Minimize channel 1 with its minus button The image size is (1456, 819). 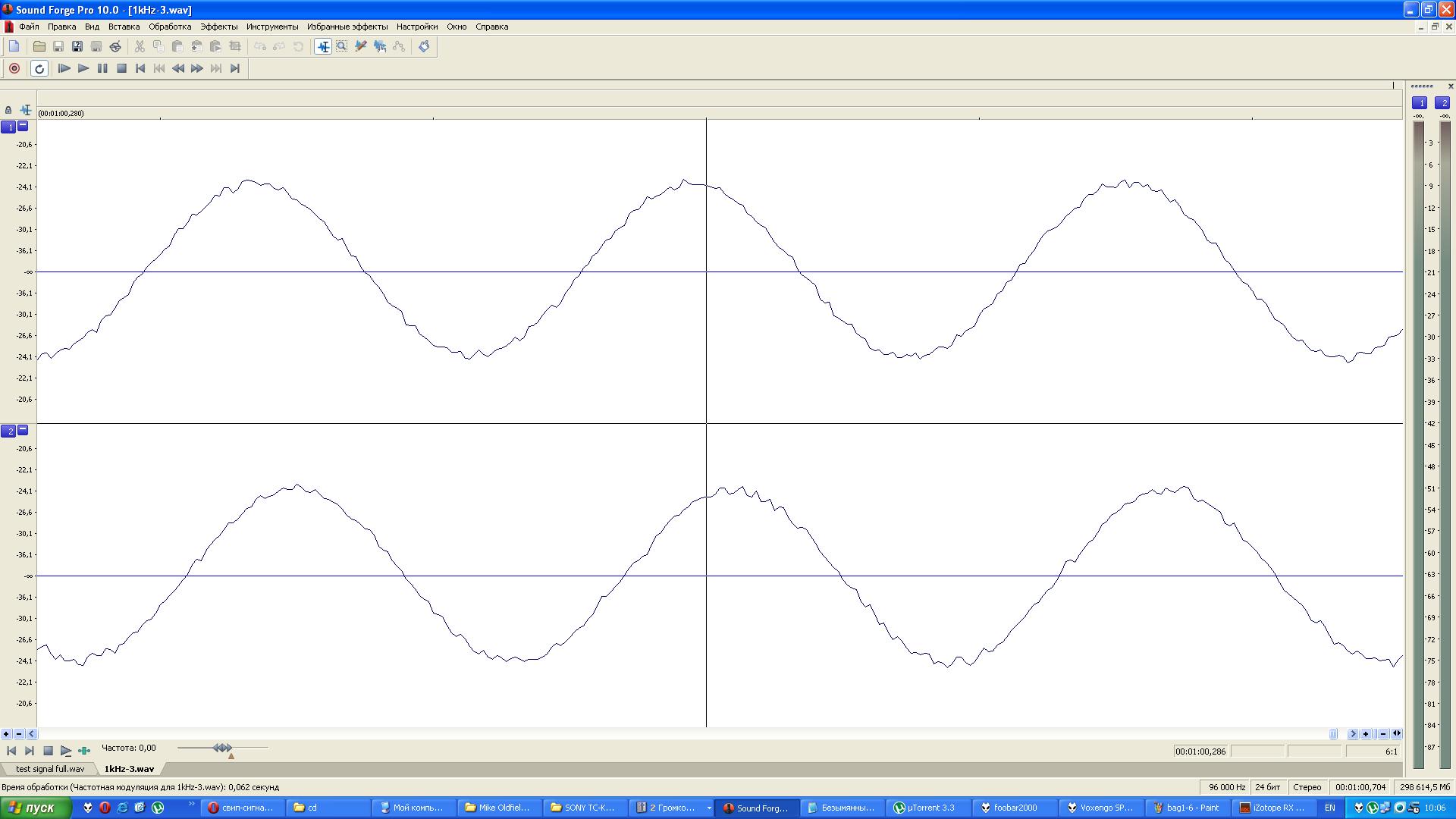coord(23,126)
